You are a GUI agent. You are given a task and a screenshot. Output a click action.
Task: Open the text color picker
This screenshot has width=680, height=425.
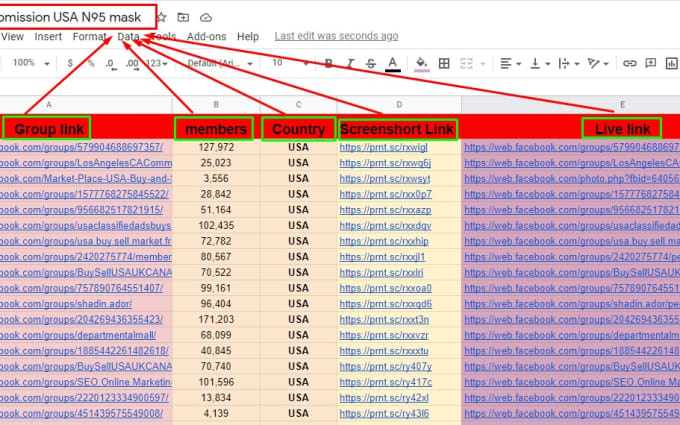click(392, 64)
